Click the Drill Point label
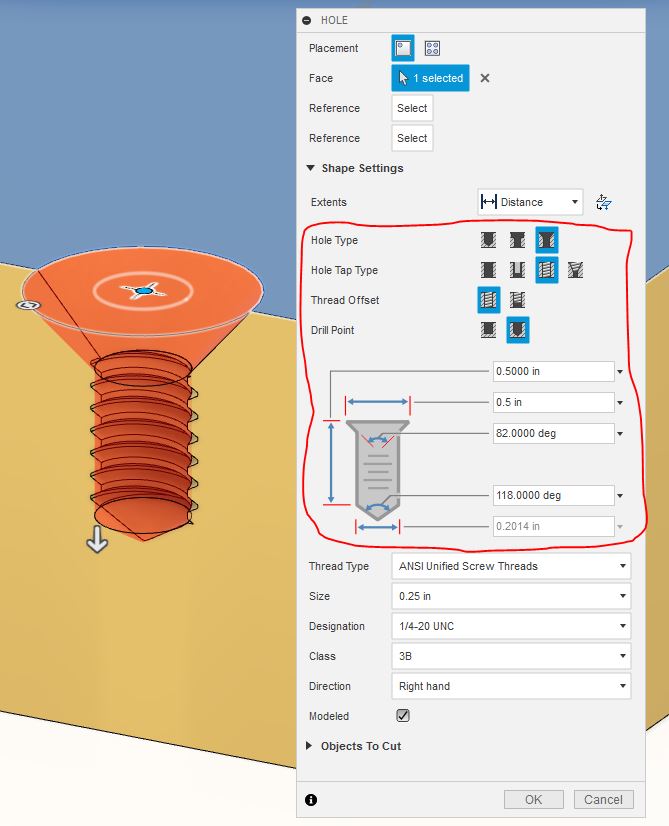669x826 pixels. [332, 330]
